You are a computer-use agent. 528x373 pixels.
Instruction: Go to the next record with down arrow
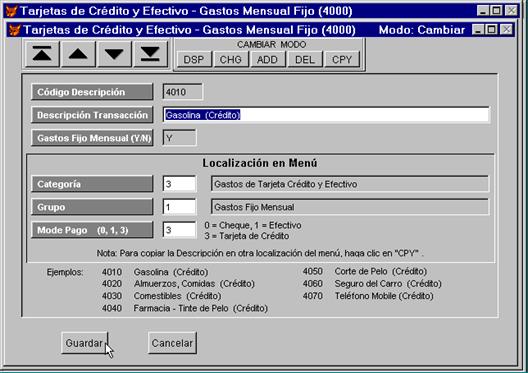point(114,54)
